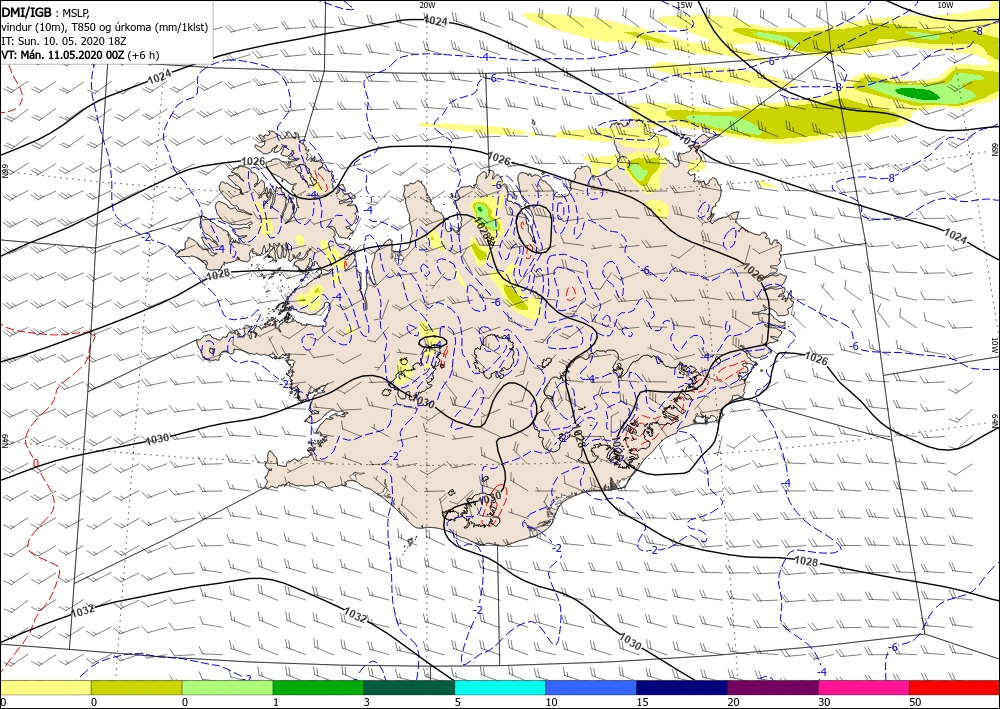Image resolution: width=1000 pixels, height=709 pixels.
Task: Click the 'VT: Mán. 11.05.2020 00Z (+6 h)' line
Action: 80,55
